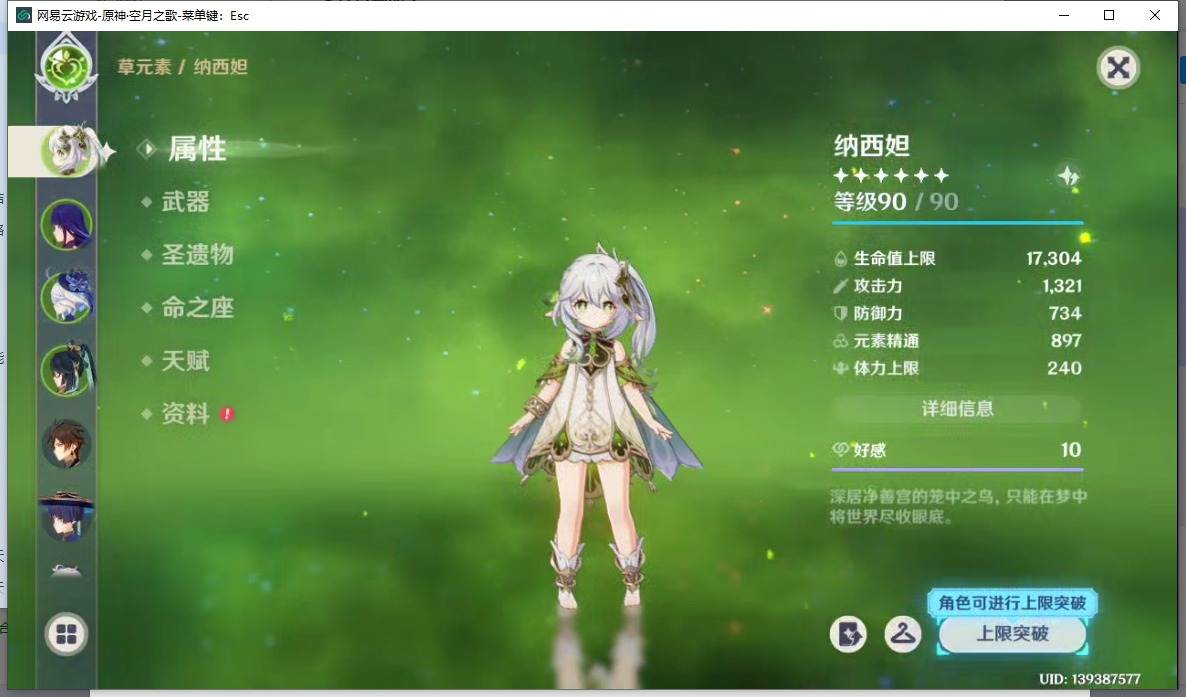Open the 圣遗物 artifacts tab

tap(197, 255)
